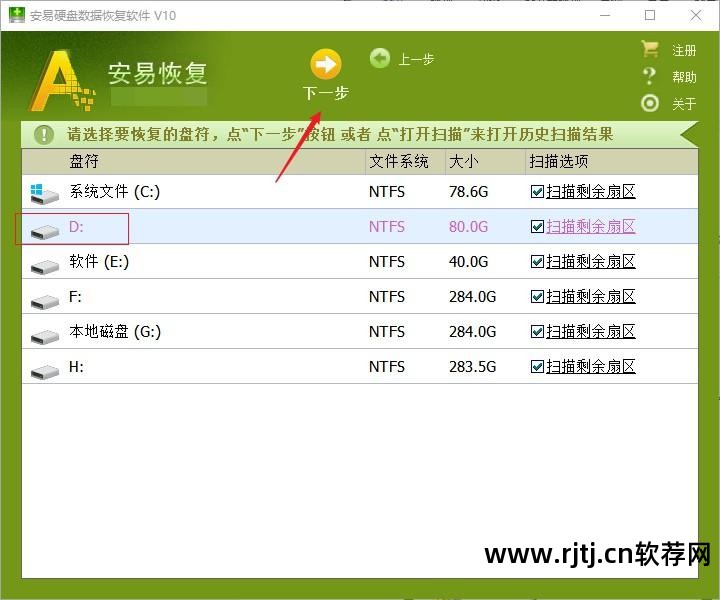Click the green exclamation info icon
720x600 pixels.
point(44,135)
